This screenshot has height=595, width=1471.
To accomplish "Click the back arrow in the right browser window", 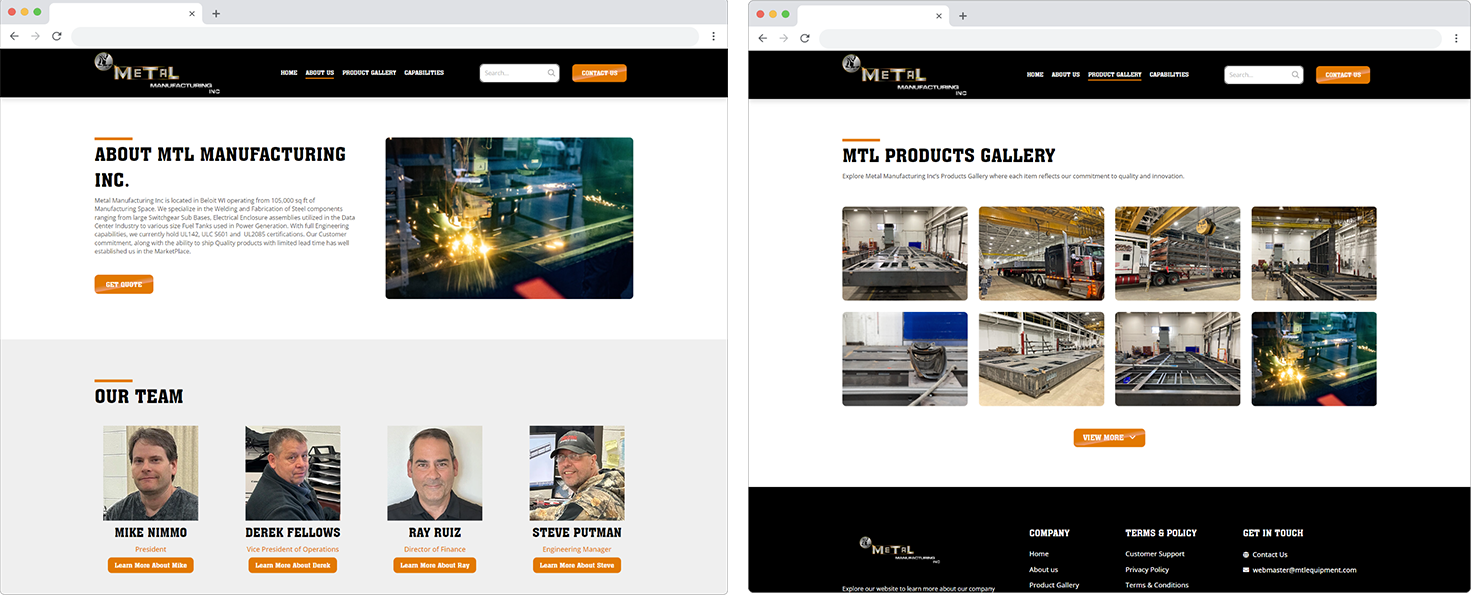I will coord(762,38).
